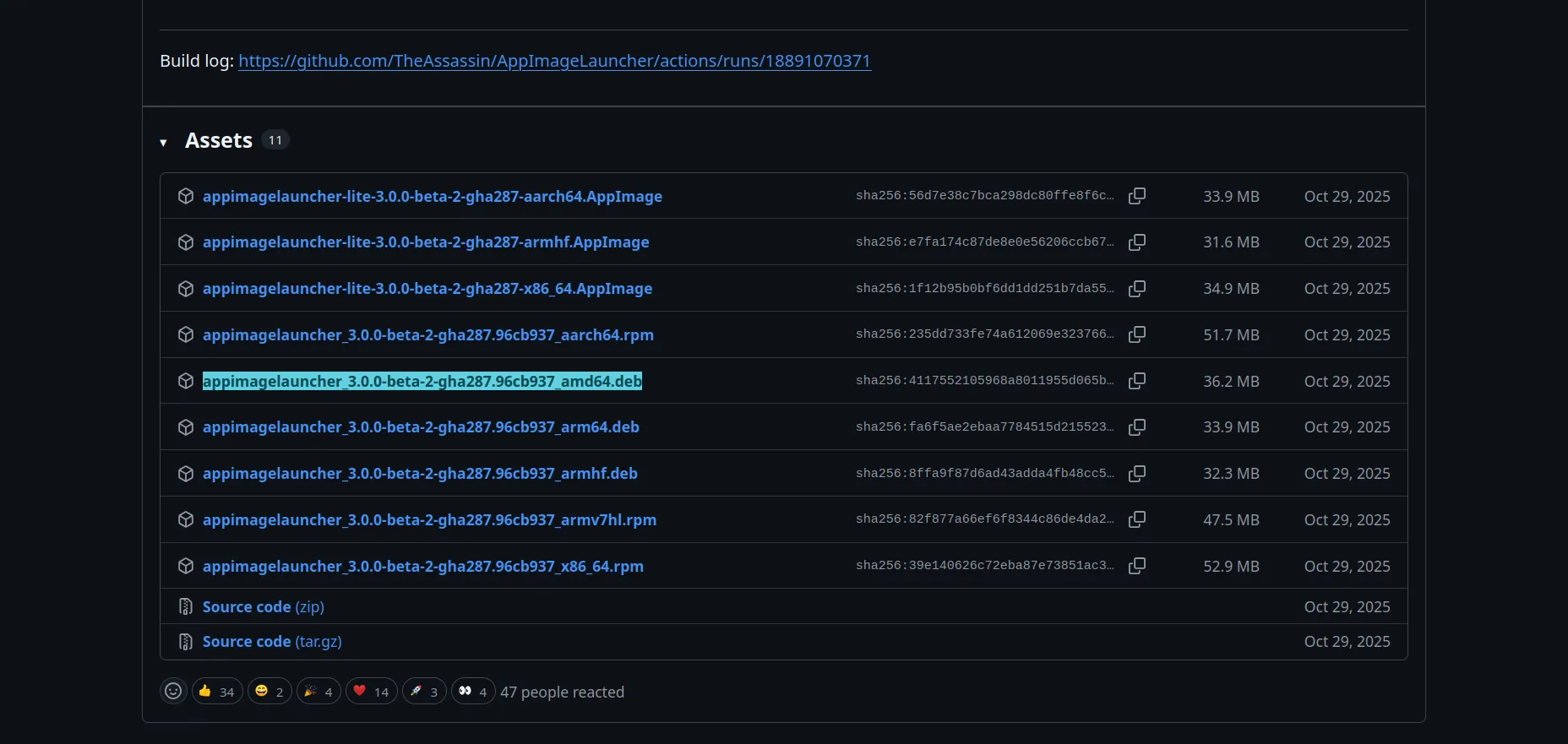Click the 32.3 MB file size
Screen dimensions: 1568x744
tap(1231, 474)
